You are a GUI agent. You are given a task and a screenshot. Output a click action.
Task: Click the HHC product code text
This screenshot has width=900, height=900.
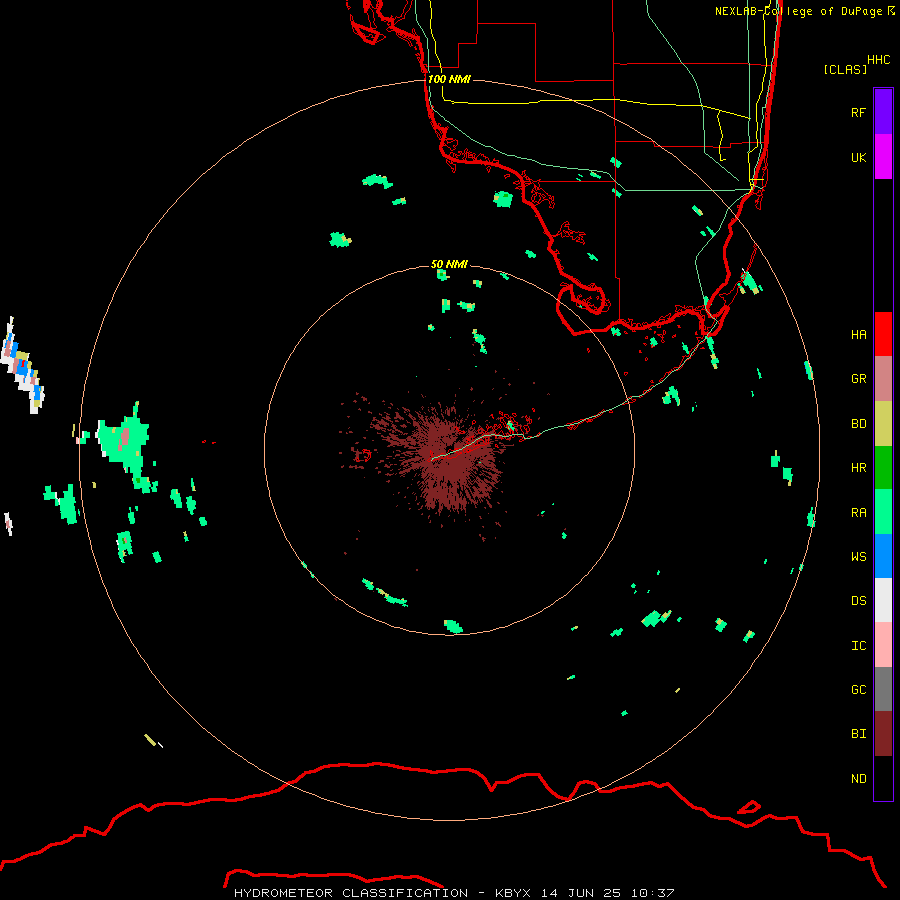pyautogui.click(x=878, y=59)
